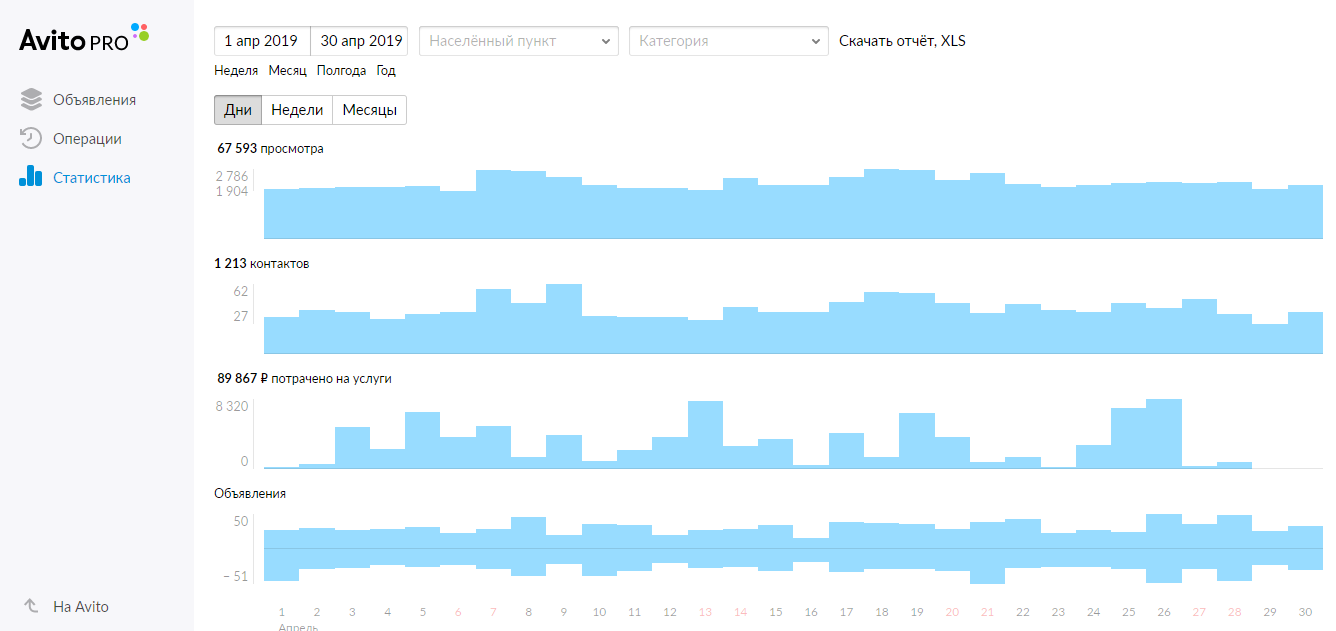Open Объявления in the sidebar
Screen dimensions: 1336x631
tap(94, 100)
